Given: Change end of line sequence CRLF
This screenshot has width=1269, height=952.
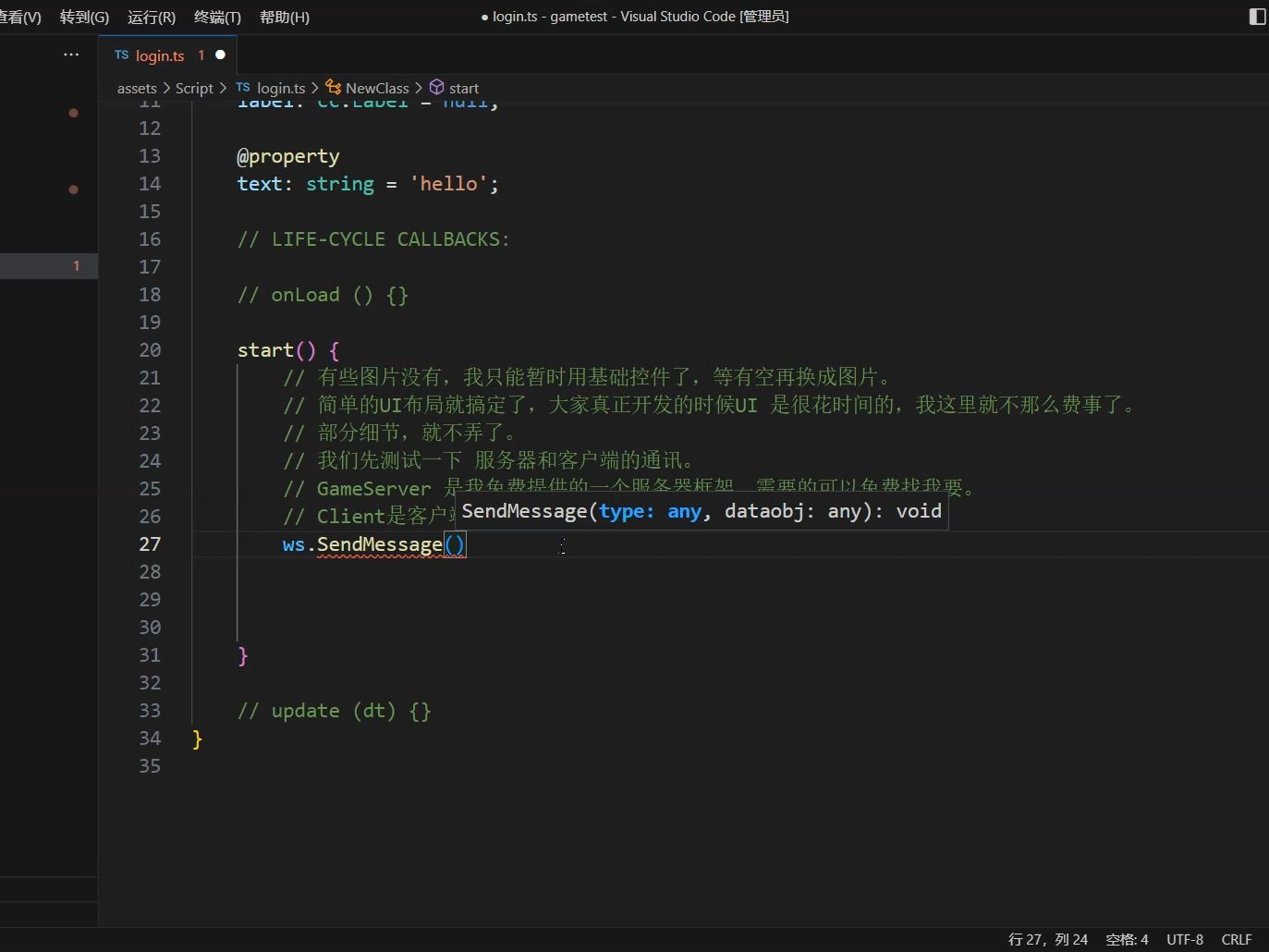Looking at the screenshot, I should click(1237, 939).
